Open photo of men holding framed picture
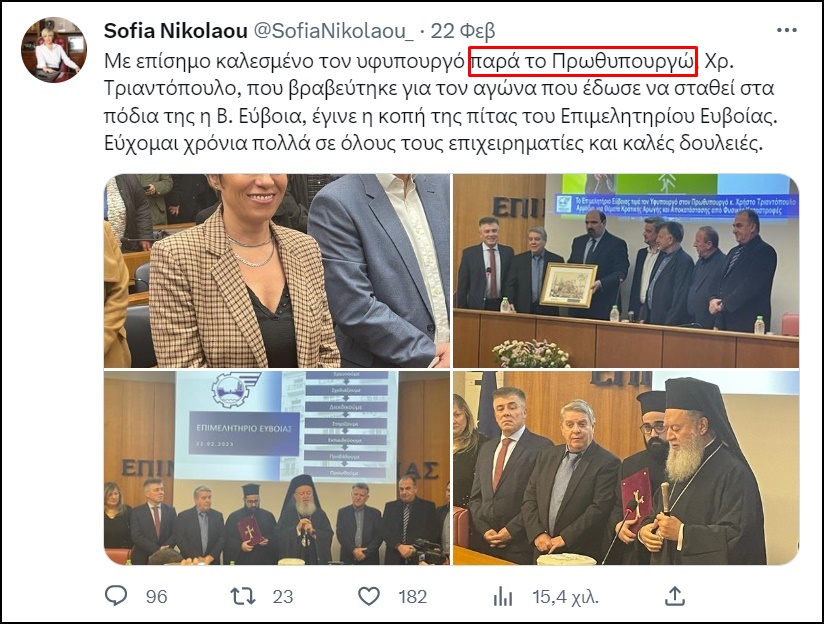The width and height of the screenshot is (824, 624). (626, 271)
